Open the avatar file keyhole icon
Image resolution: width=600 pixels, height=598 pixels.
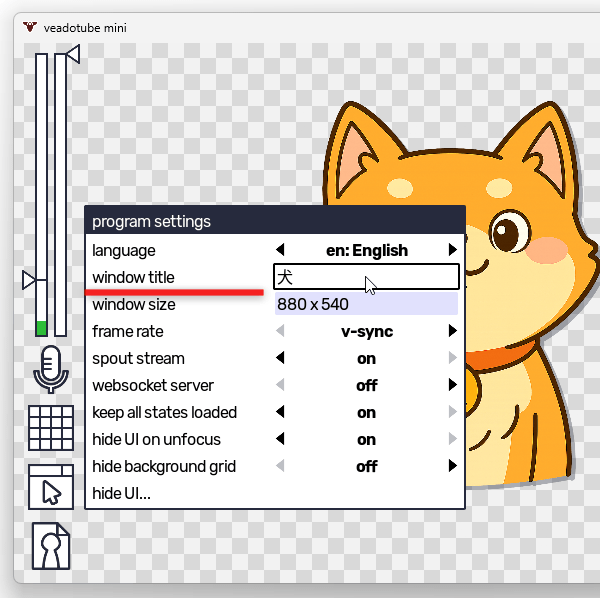[x=51, y=546]
